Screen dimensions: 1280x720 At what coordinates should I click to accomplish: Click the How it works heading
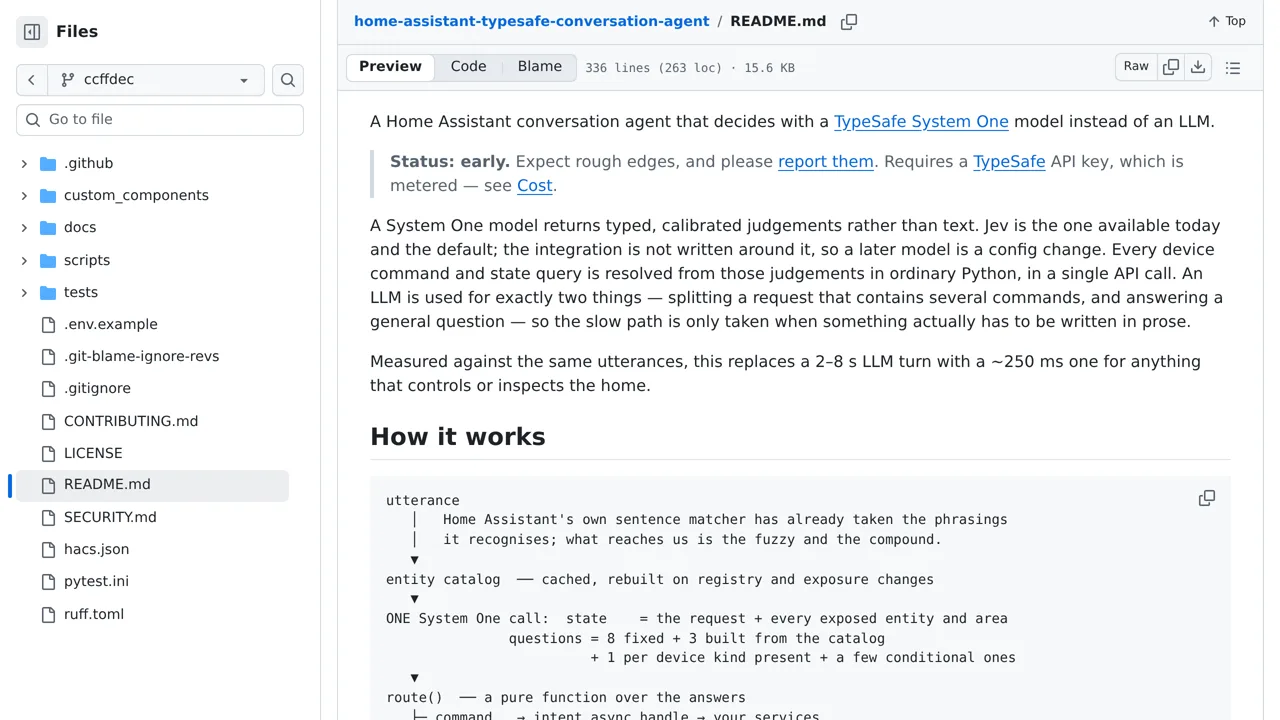(x=458, y=437)
